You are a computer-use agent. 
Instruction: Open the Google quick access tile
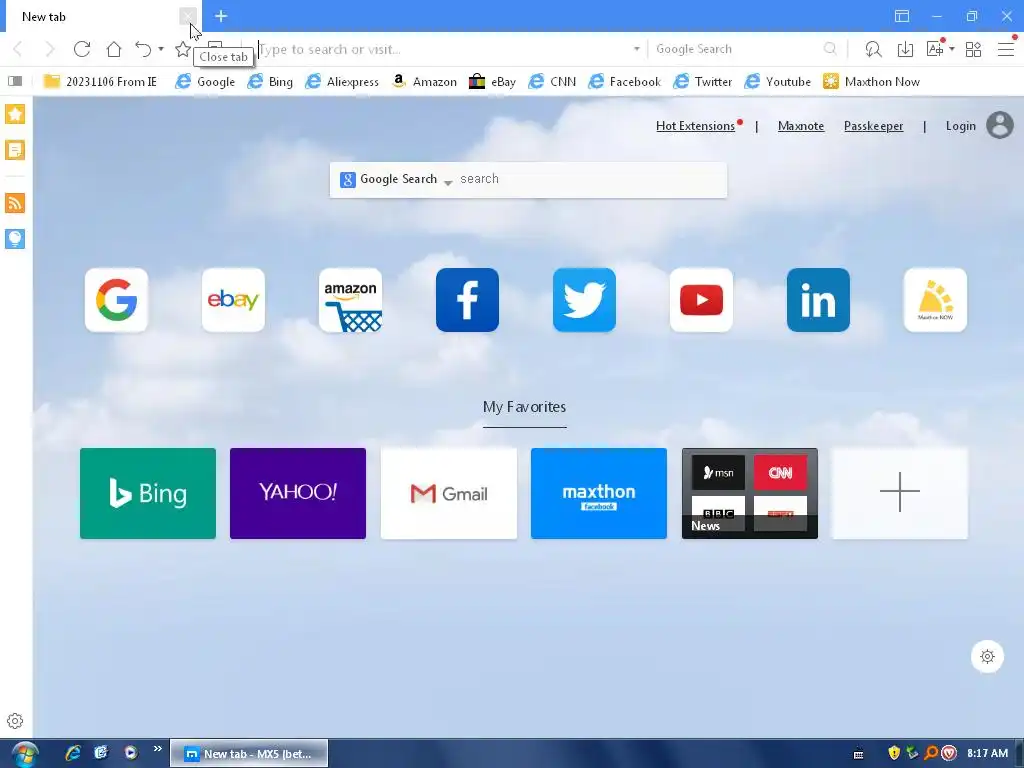[116, 300]
